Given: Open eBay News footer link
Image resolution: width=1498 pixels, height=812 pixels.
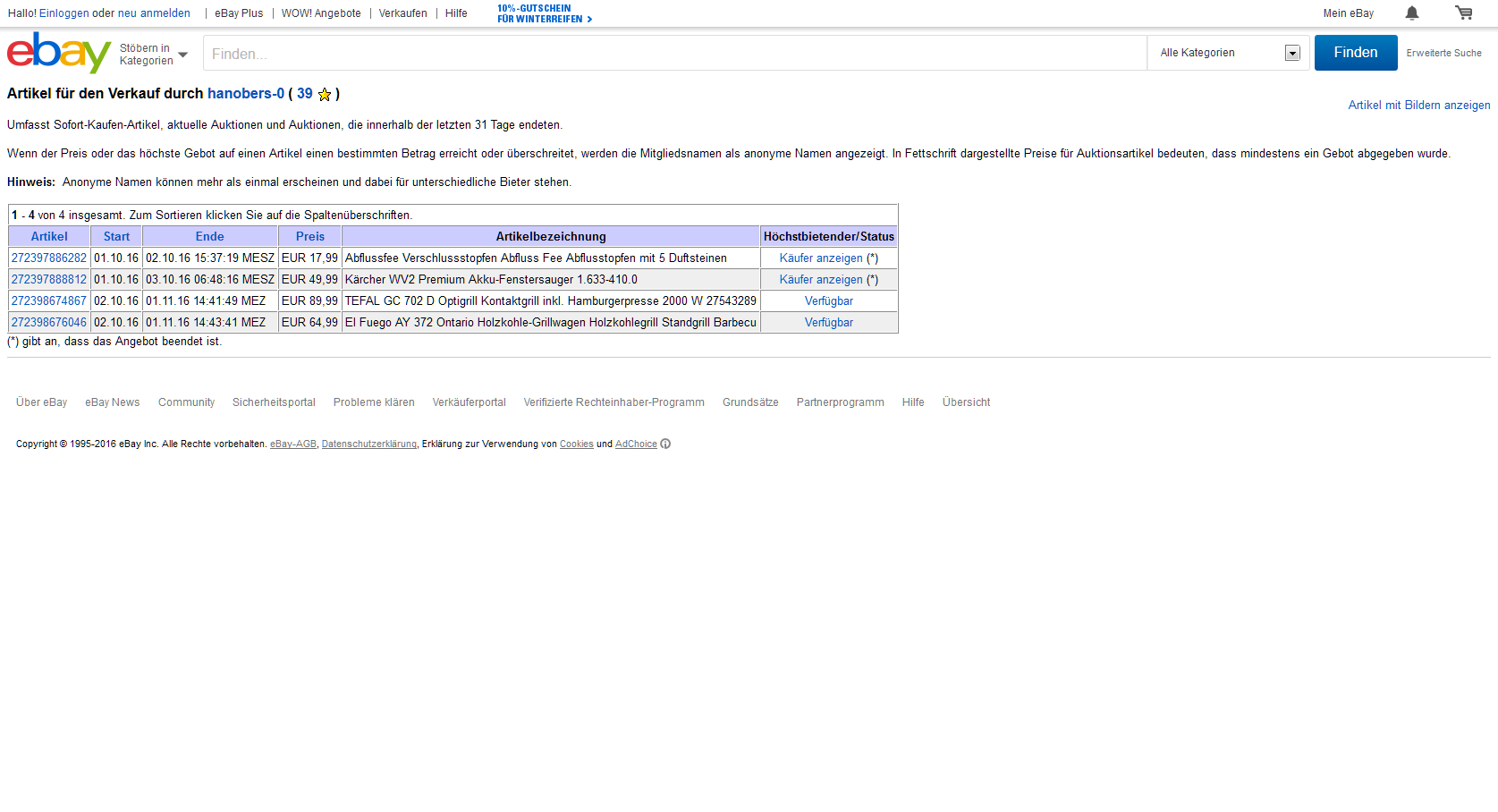Looking at the screenshot, I should (113, 402).
